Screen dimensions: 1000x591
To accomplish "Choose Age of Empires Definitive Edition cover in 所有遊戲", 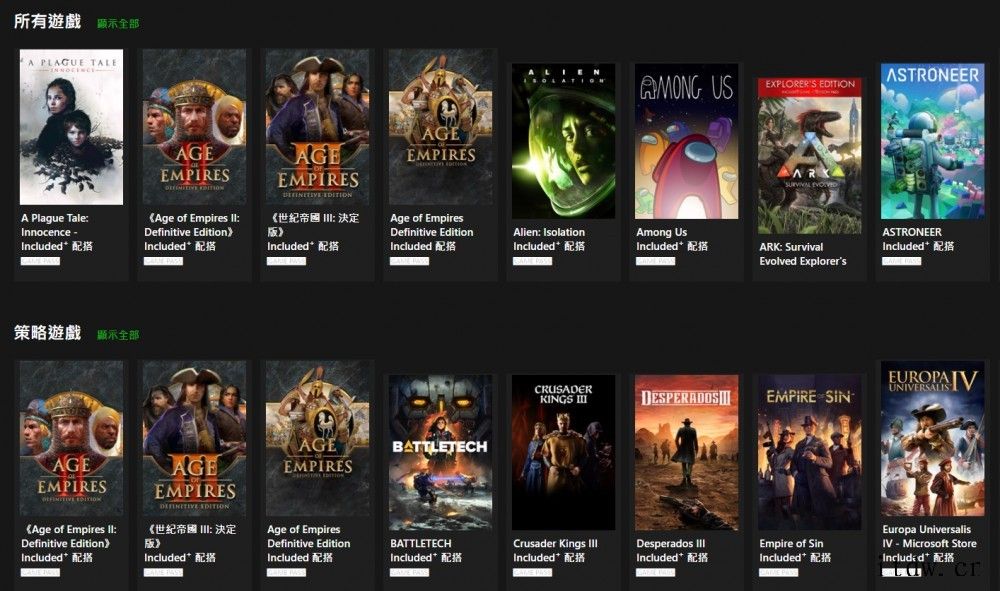I will click(x=441, y=127).
